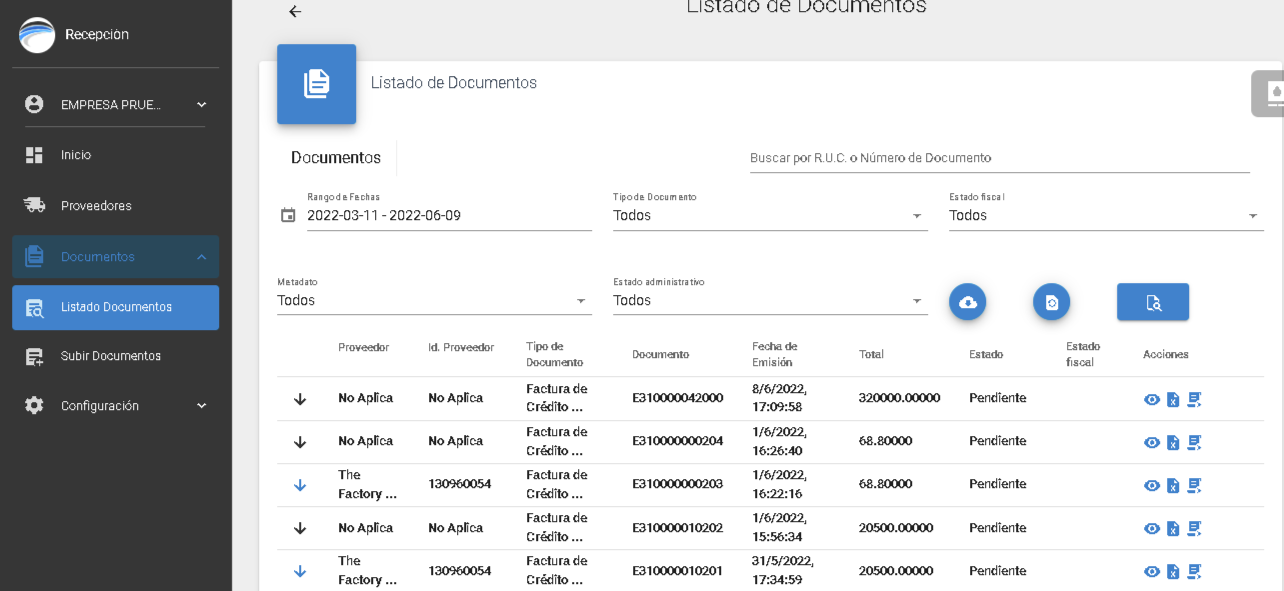Click the calendar icon beside date range
This screenshot has height=591, width=1284.
[x=288, y=215]
